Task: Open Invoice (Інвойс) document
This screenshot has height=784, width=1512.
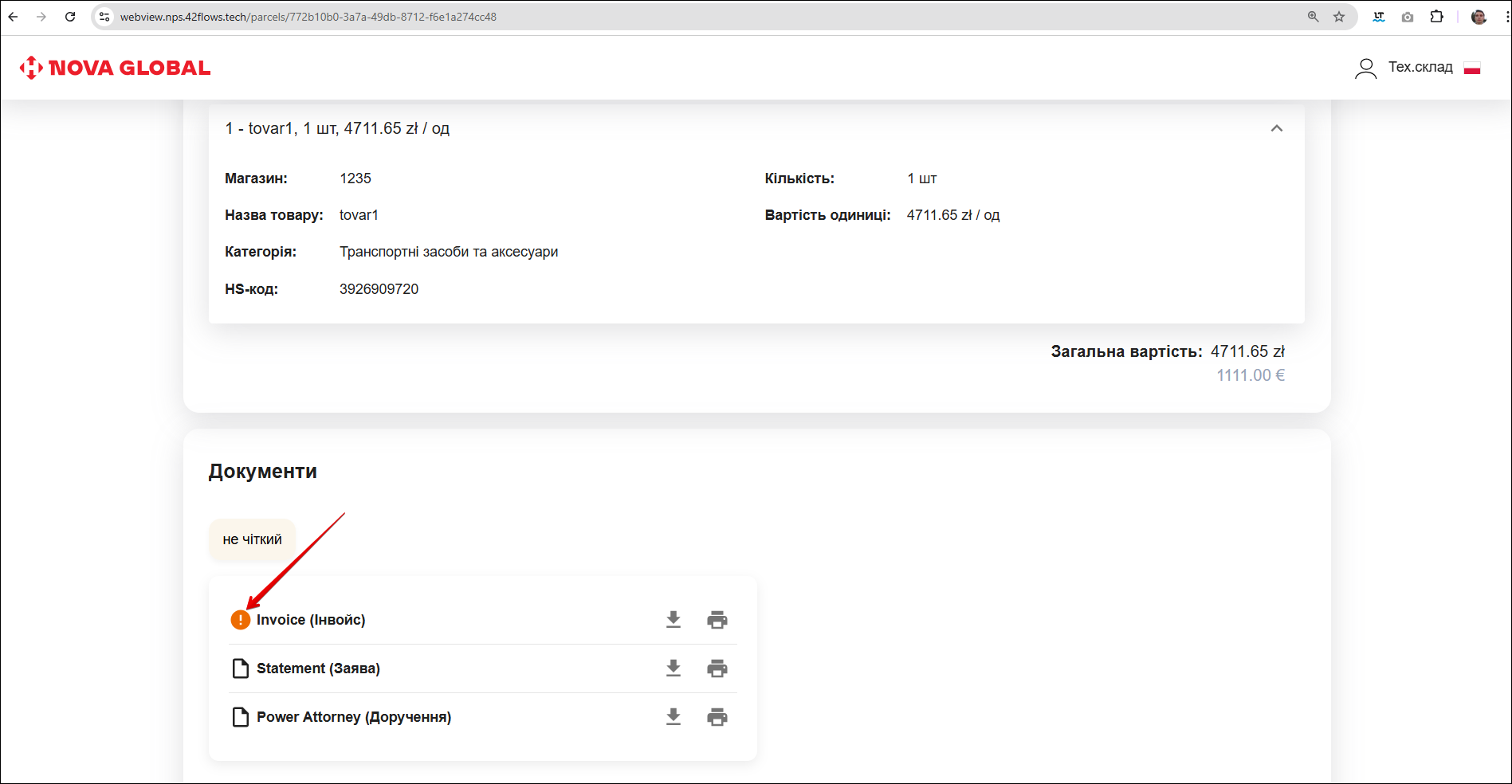Action: [x=311, y=620]
